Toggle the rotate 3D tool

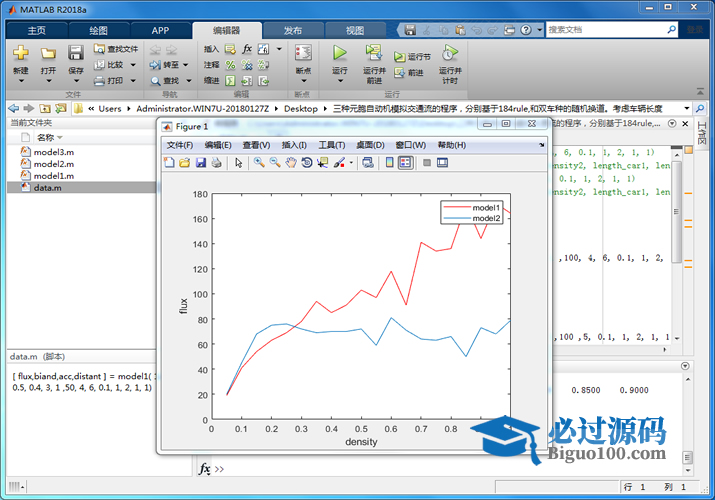point(307,162)
